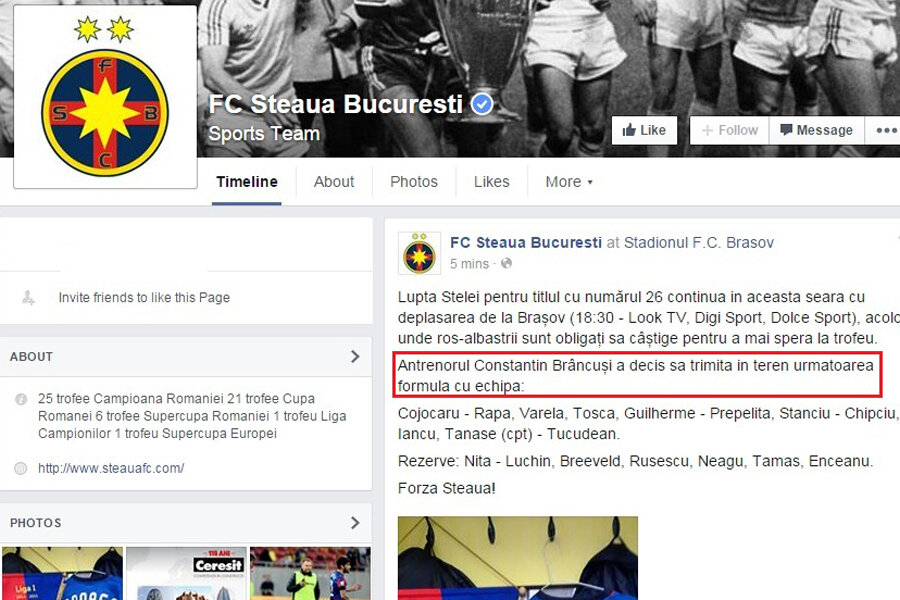The image size is (900, 600).
Task: Open the Ceresit photo thumbnail
Action: coord(186,573)
